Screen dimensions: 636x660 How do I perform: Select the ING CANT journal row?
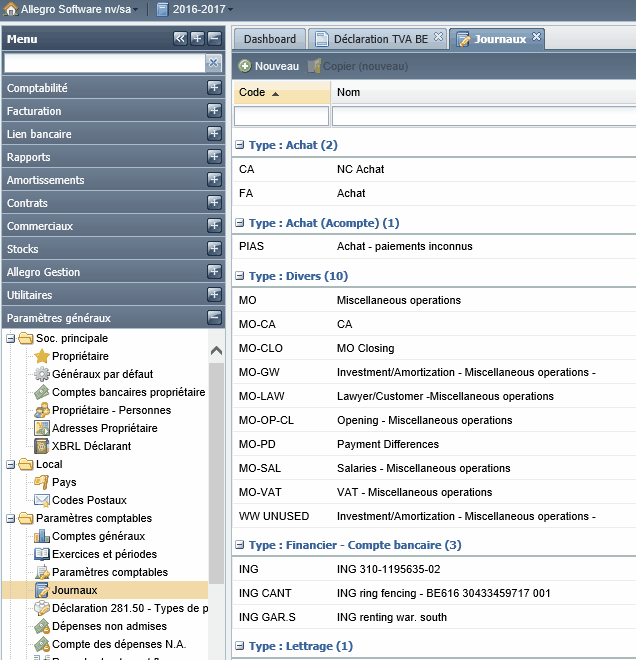pyautogui.click(x=434, y=593)
